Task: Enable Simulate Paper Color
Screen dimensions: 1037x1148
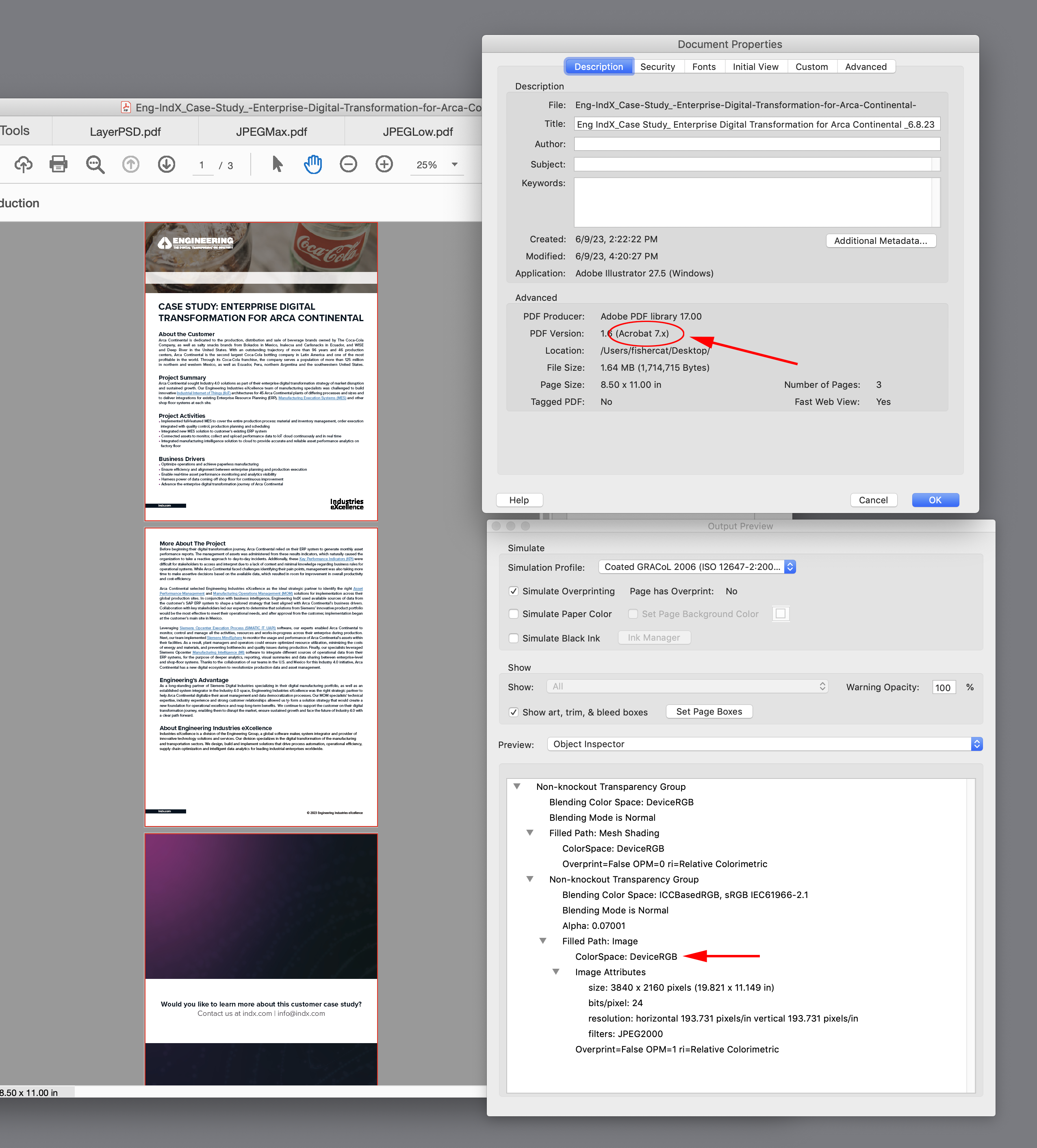Action: tap(514, 614)
